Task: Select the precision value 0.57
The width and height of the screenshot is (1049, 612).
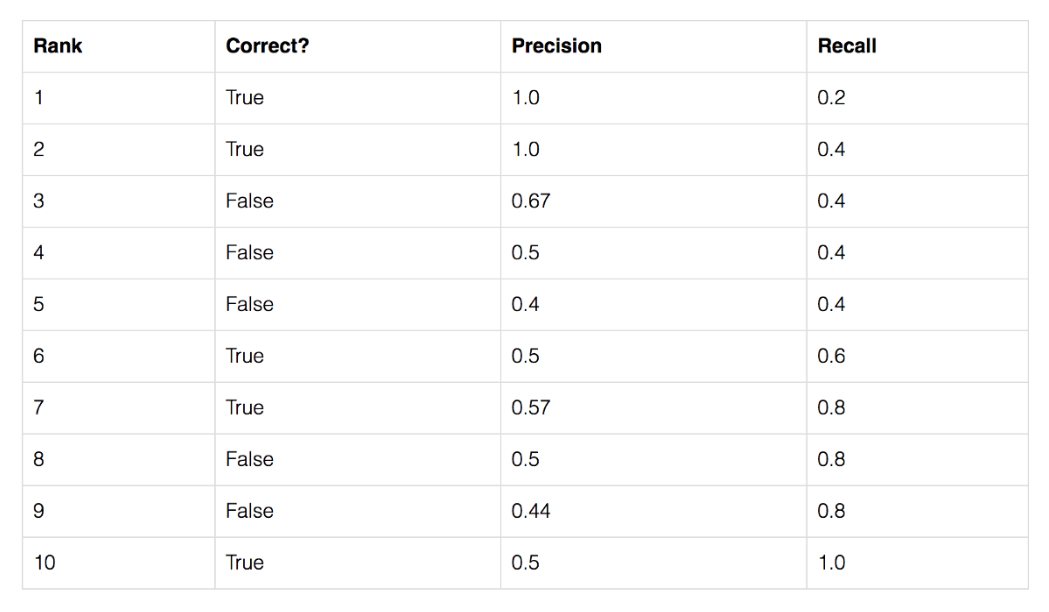Action: pos(530,408)
